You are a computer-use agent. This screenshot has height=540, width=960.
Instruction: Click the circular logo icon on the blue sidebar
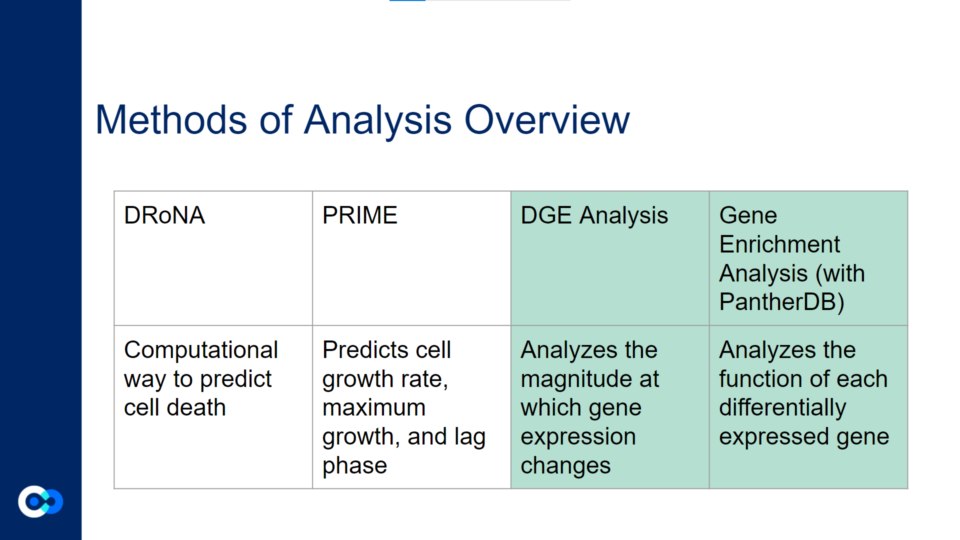point(40,500)
